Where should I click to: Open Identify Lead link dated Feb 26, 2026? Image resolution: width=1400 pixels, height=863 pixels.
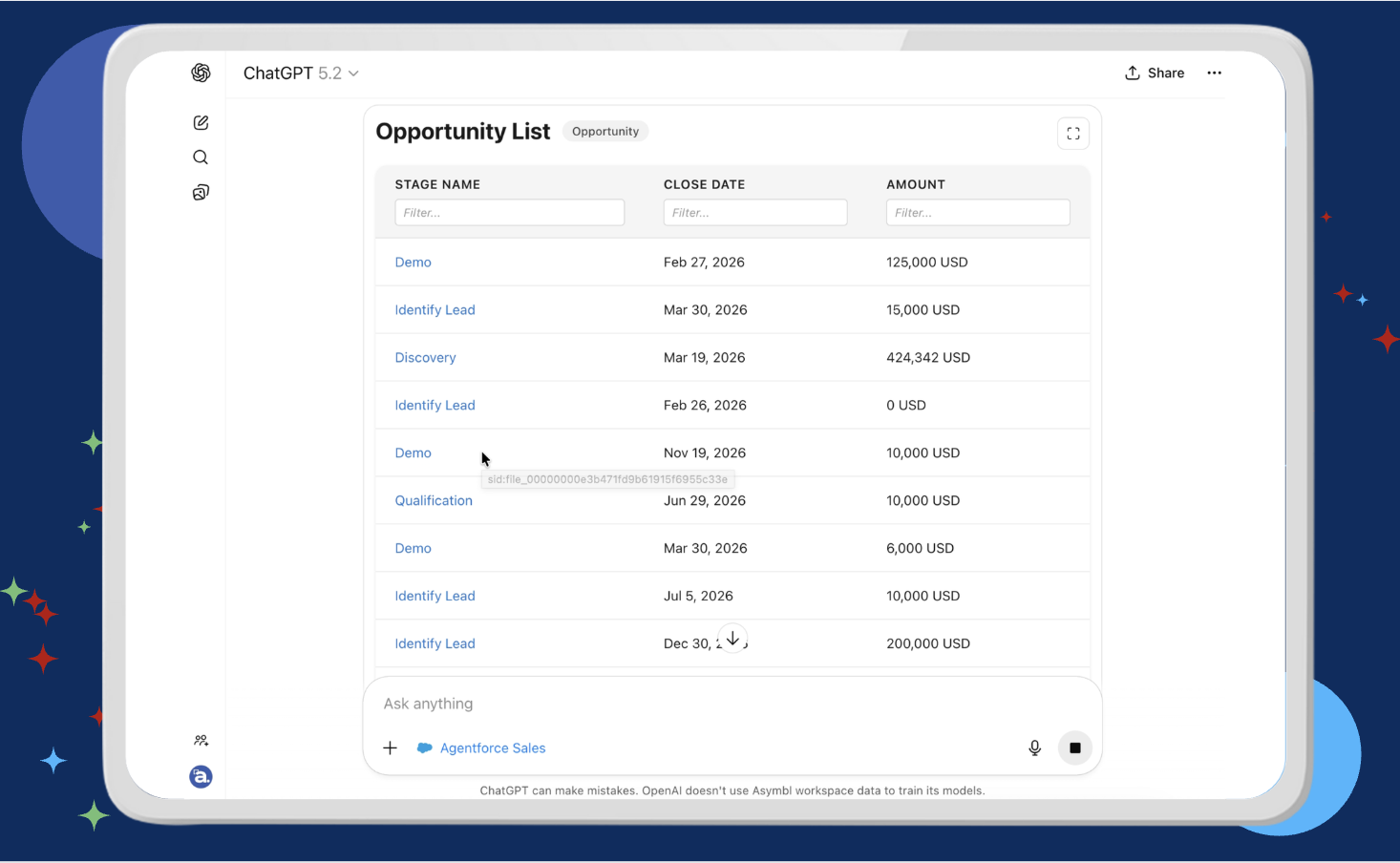click(x=435, y=405)
